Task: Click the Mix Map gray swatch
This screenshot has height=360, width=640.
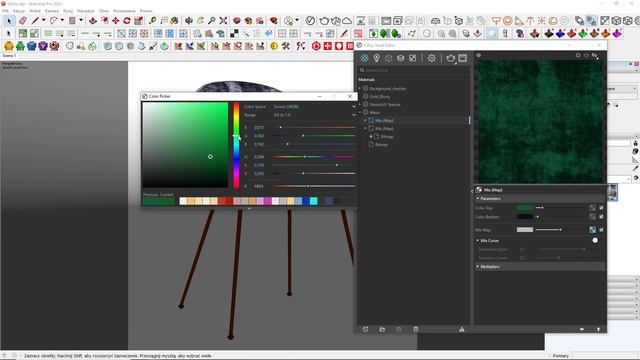Action: coord(525,230)
